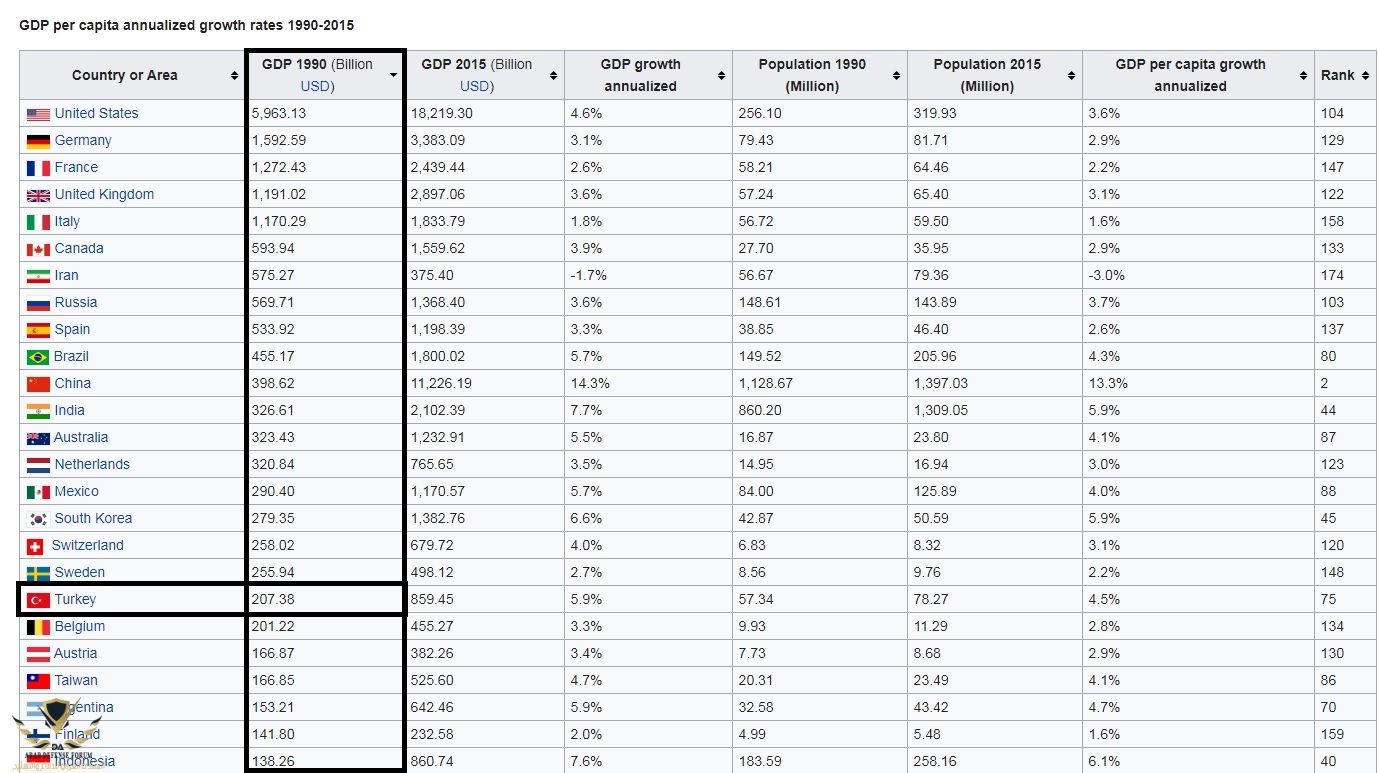The width and height of the screenshot is (1378, 773).
Task: Select Turkey's GDP 1990 cell 207.38
Action: [274, 600]
